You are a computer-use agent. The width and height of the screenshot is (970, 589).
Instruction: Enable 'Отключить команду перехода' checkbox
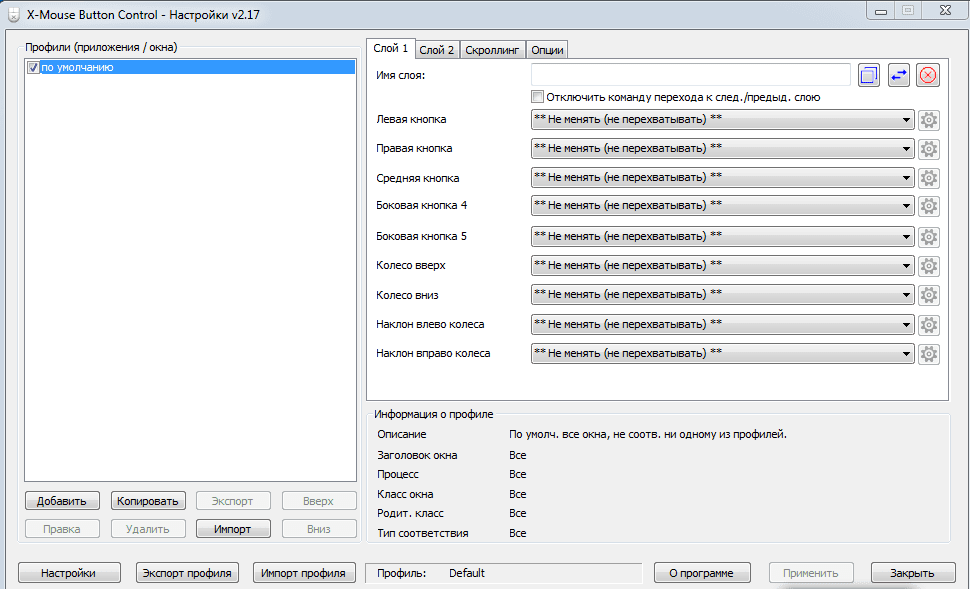[538, 97]
